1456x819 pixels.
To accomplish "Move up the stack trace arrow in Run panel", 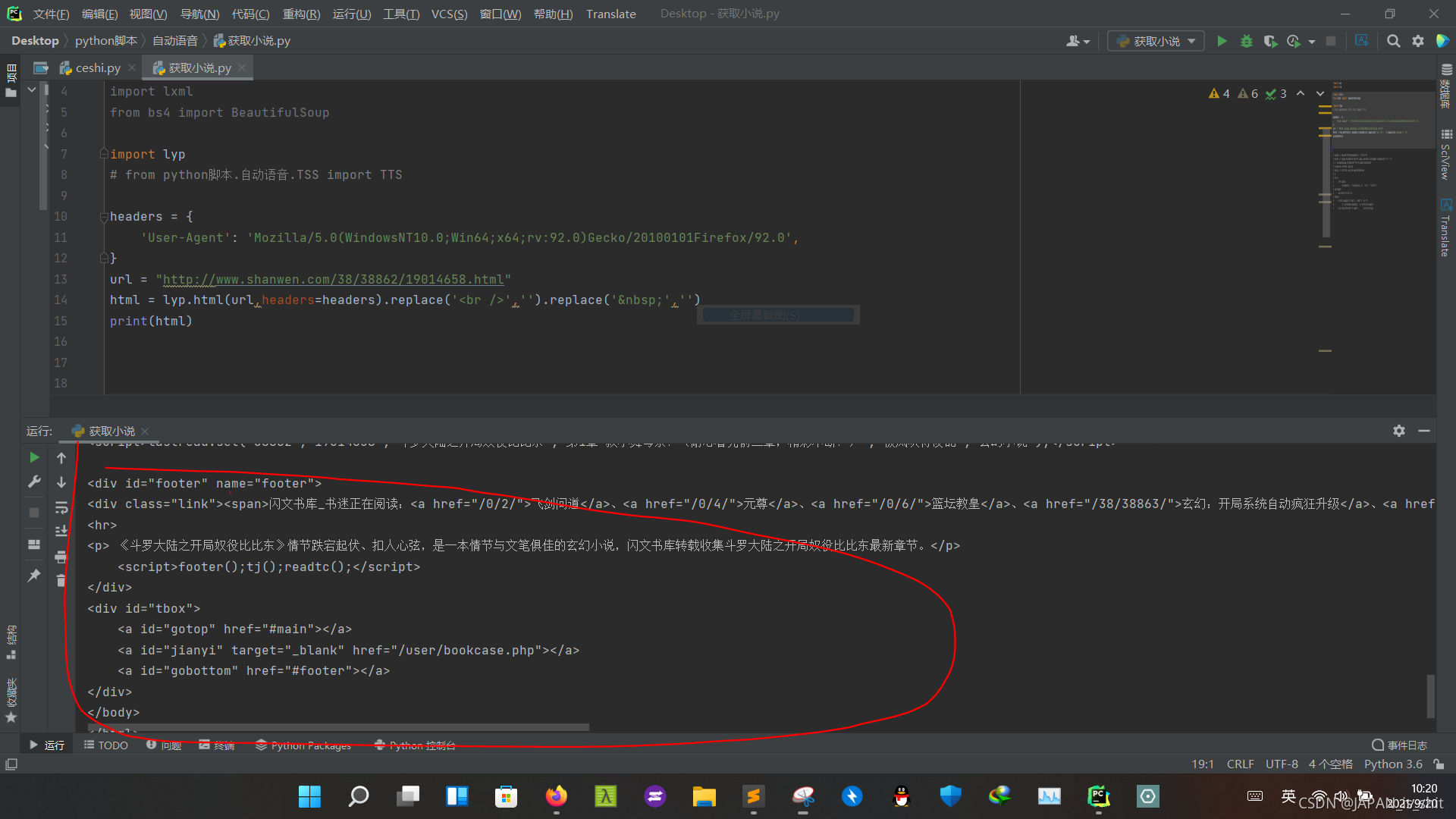I will click(61, 457).
